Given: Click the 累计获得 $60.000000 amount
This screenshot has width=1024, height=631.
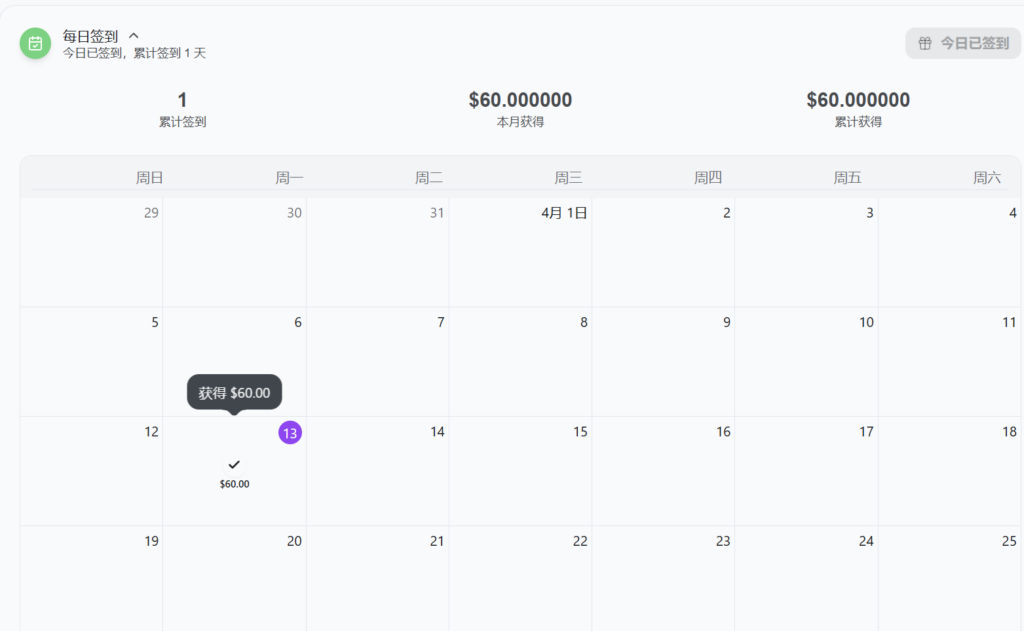Looking at the screenshot, I should (858, 100).
